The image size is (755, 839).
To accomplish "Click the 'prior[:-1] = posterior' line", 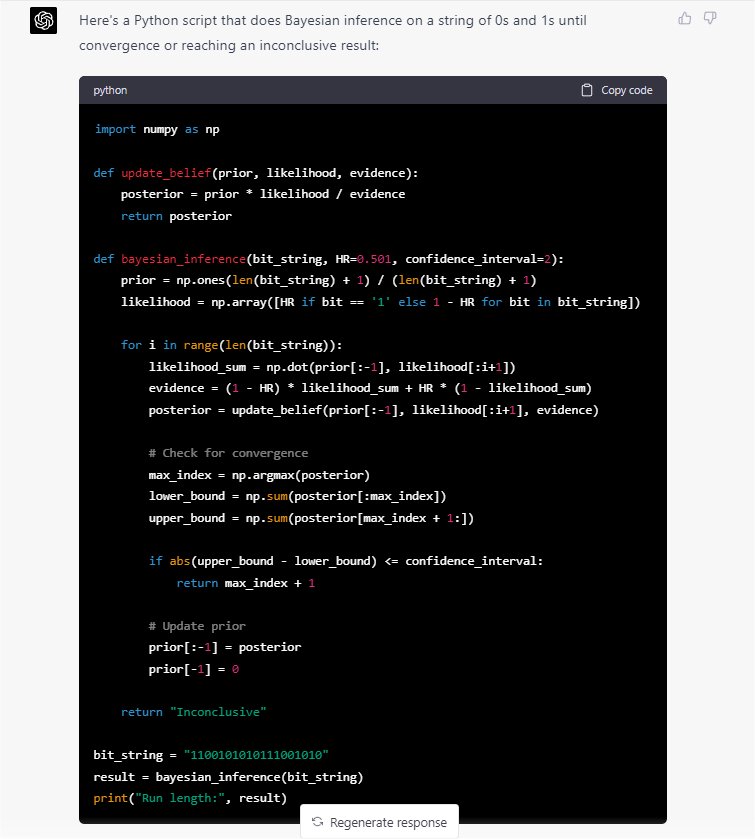I will coord(225,647).
